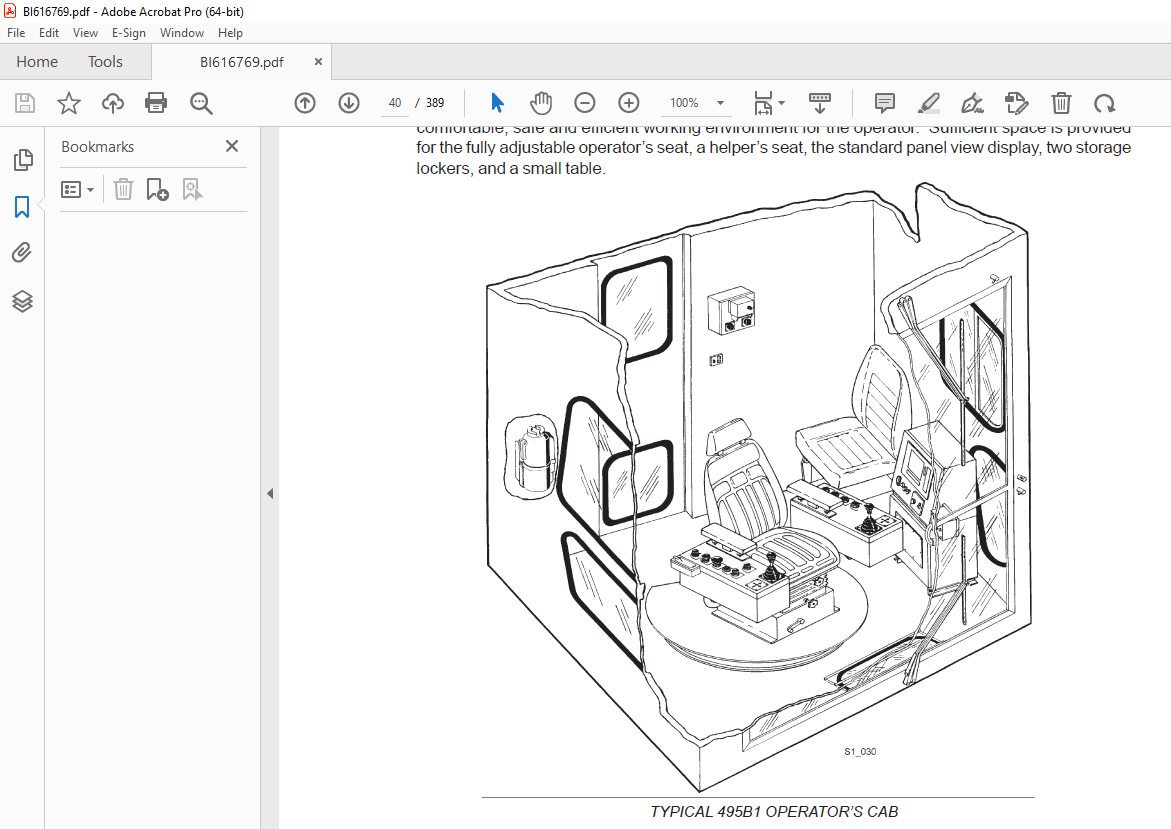Image resolution: width=1171 pixels, height=829 pixels.
Task: Zoom out with minus button
Action: click(585, 103)
